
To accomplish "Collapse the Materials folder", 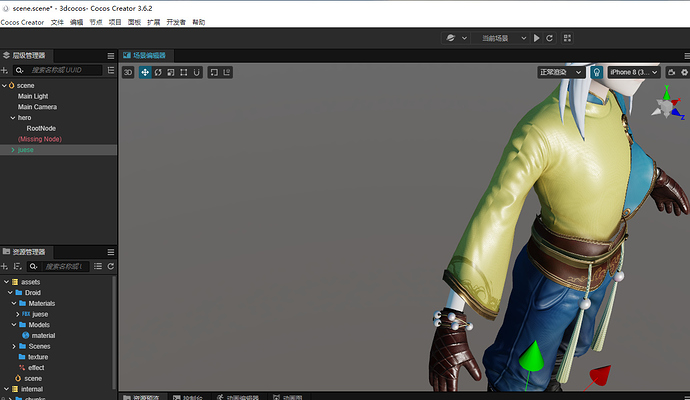I will click(14, 303).
